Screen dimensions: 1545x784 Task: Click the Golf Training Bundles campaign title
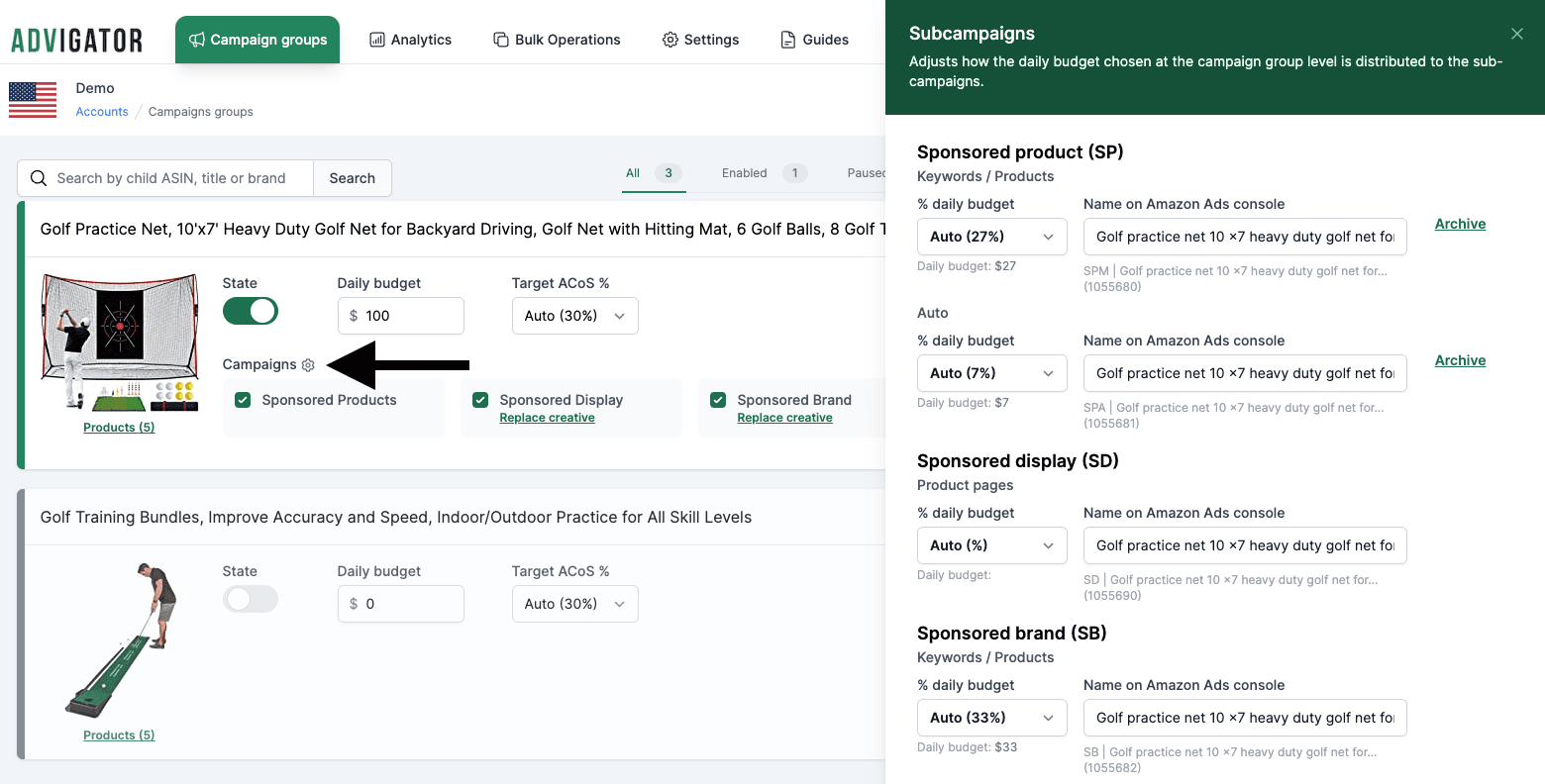point(396,517)
